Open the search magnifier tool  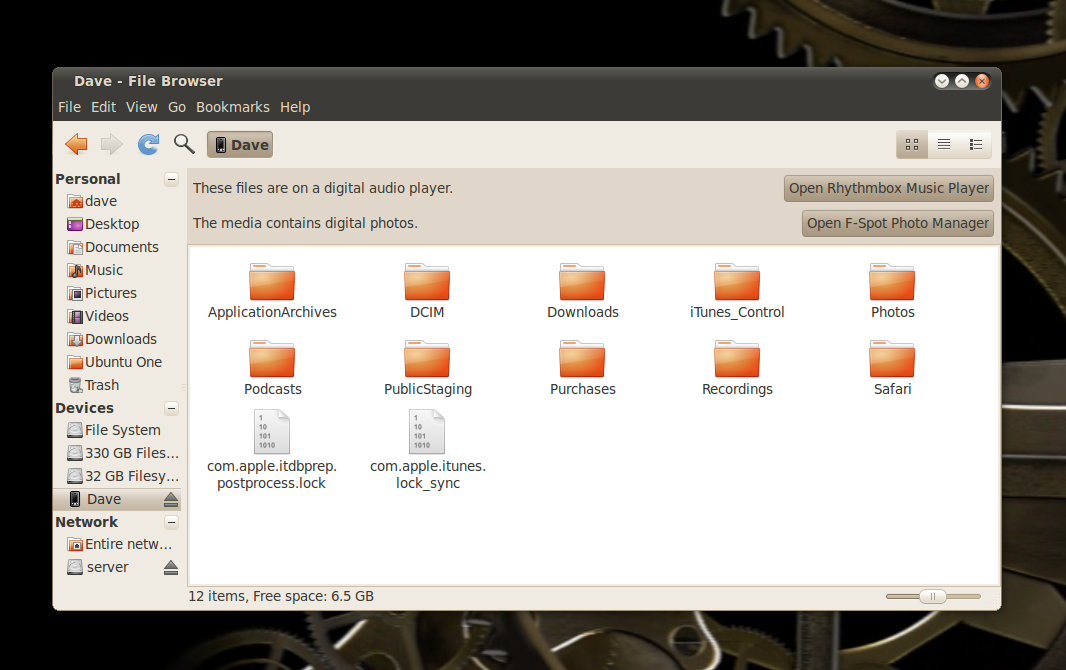184,144
